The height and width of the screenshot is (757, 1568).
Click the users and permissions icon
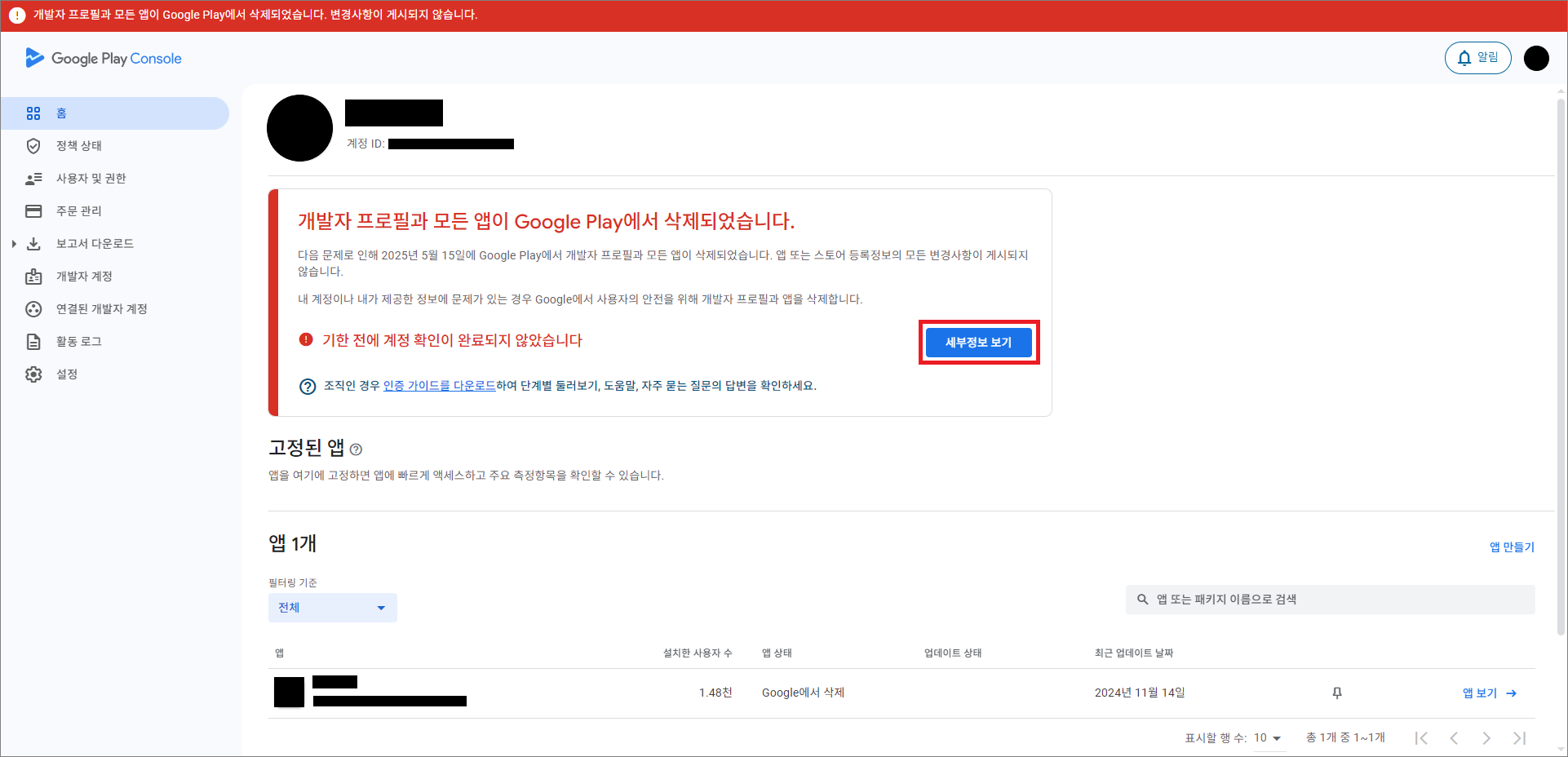[33, 179]
